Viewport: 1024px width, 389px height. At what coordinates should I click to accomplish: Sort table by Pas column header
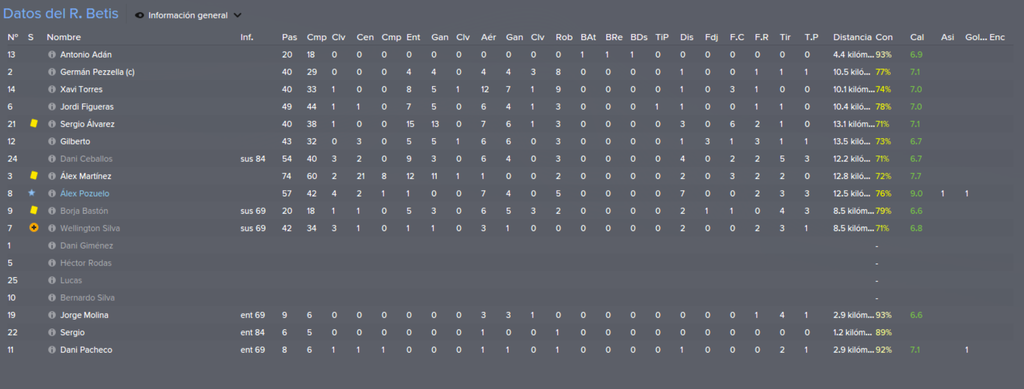point(289,37)
